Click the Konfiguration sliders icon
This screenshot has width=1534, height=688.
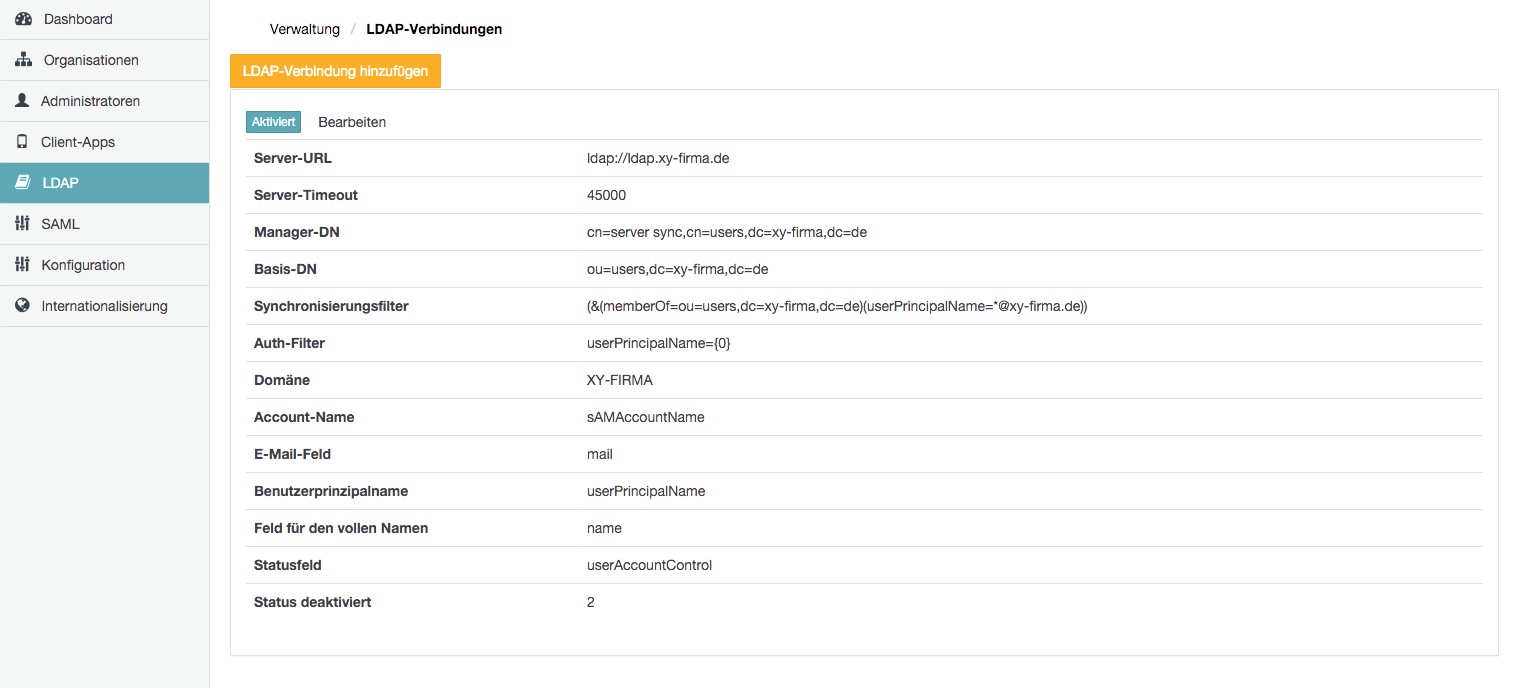[22, 265]
